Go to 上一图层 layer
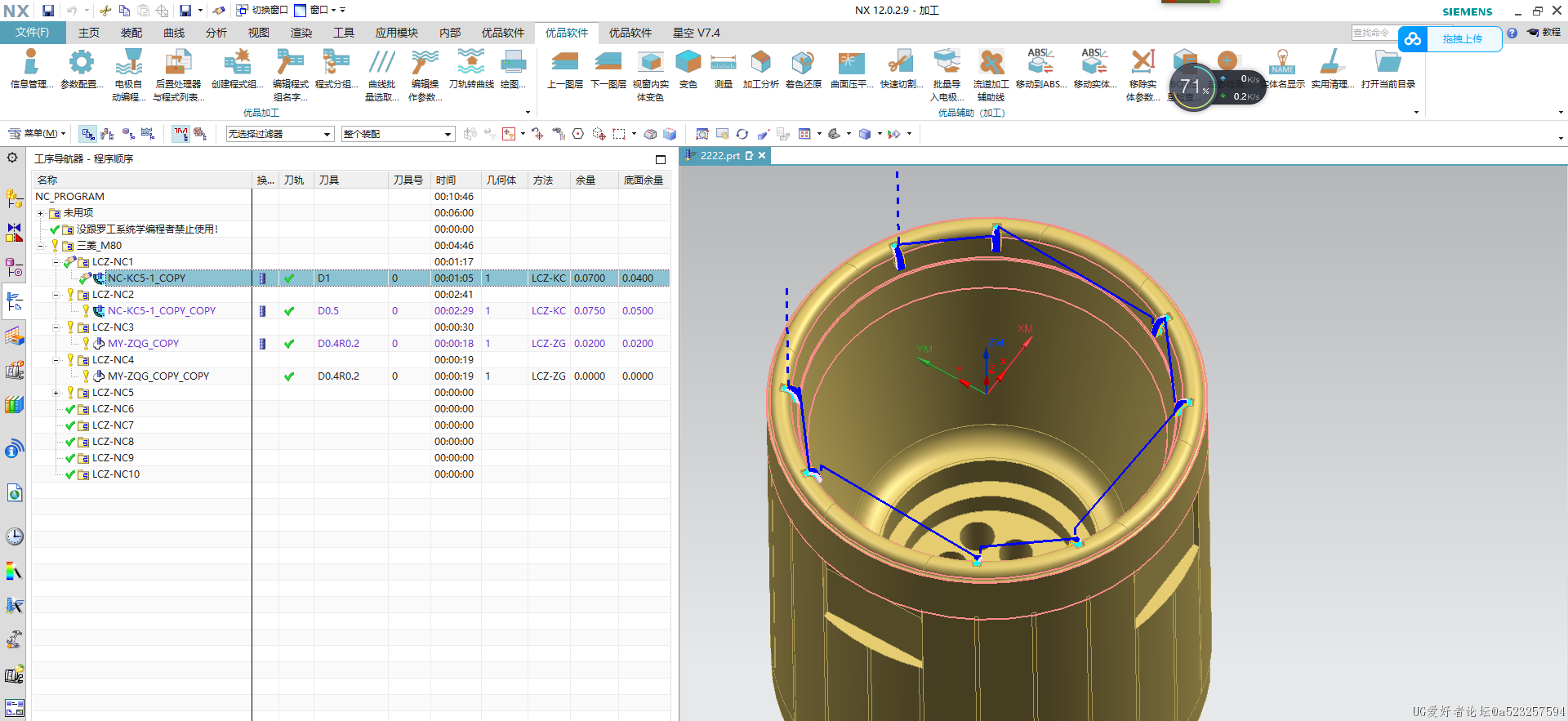The image size is (1568, 721). tap(564, 69)
